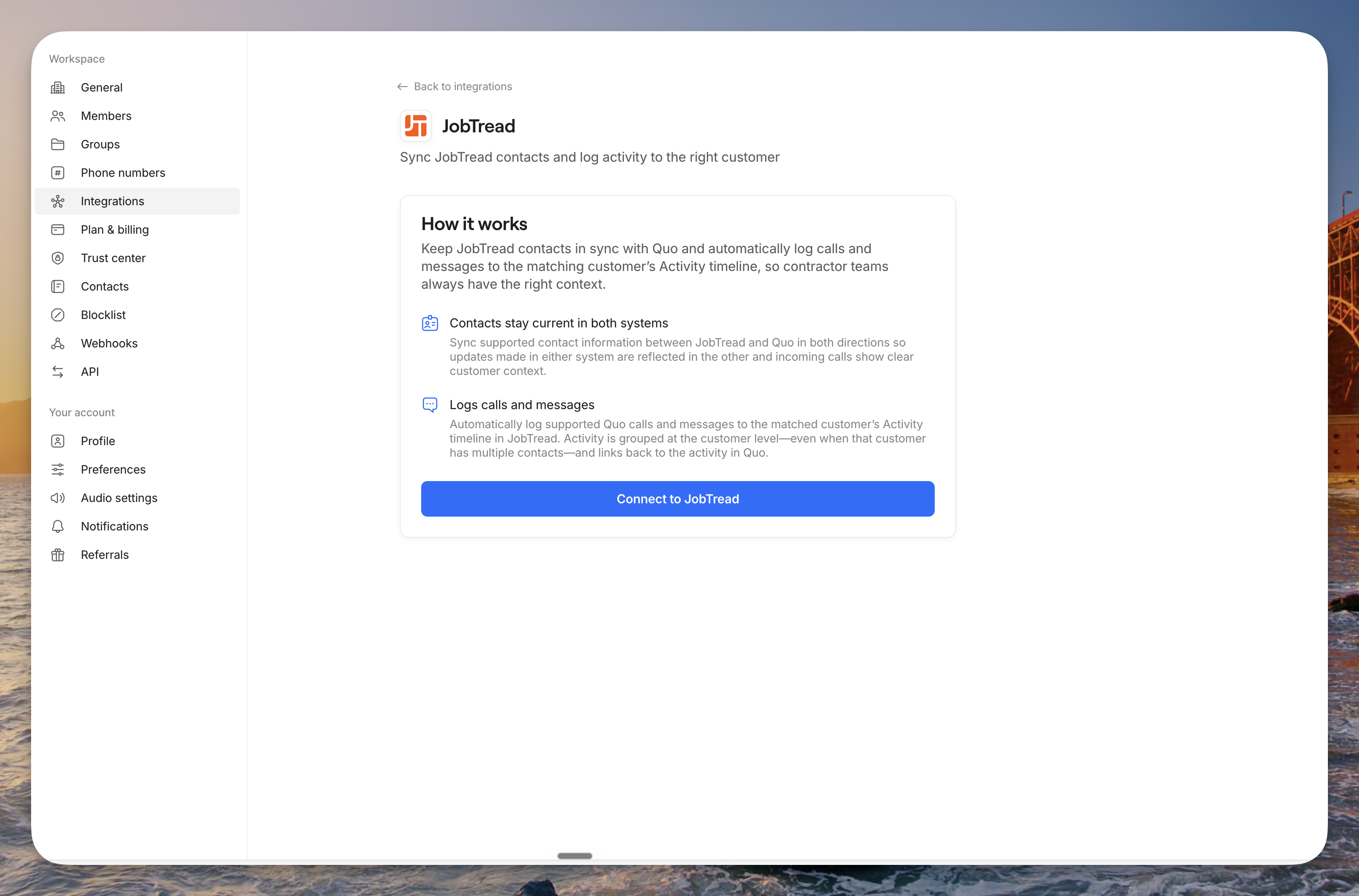The height and width of the screenshot is (896, 1359).
Task: Open the Groups section
Action: 137,144
